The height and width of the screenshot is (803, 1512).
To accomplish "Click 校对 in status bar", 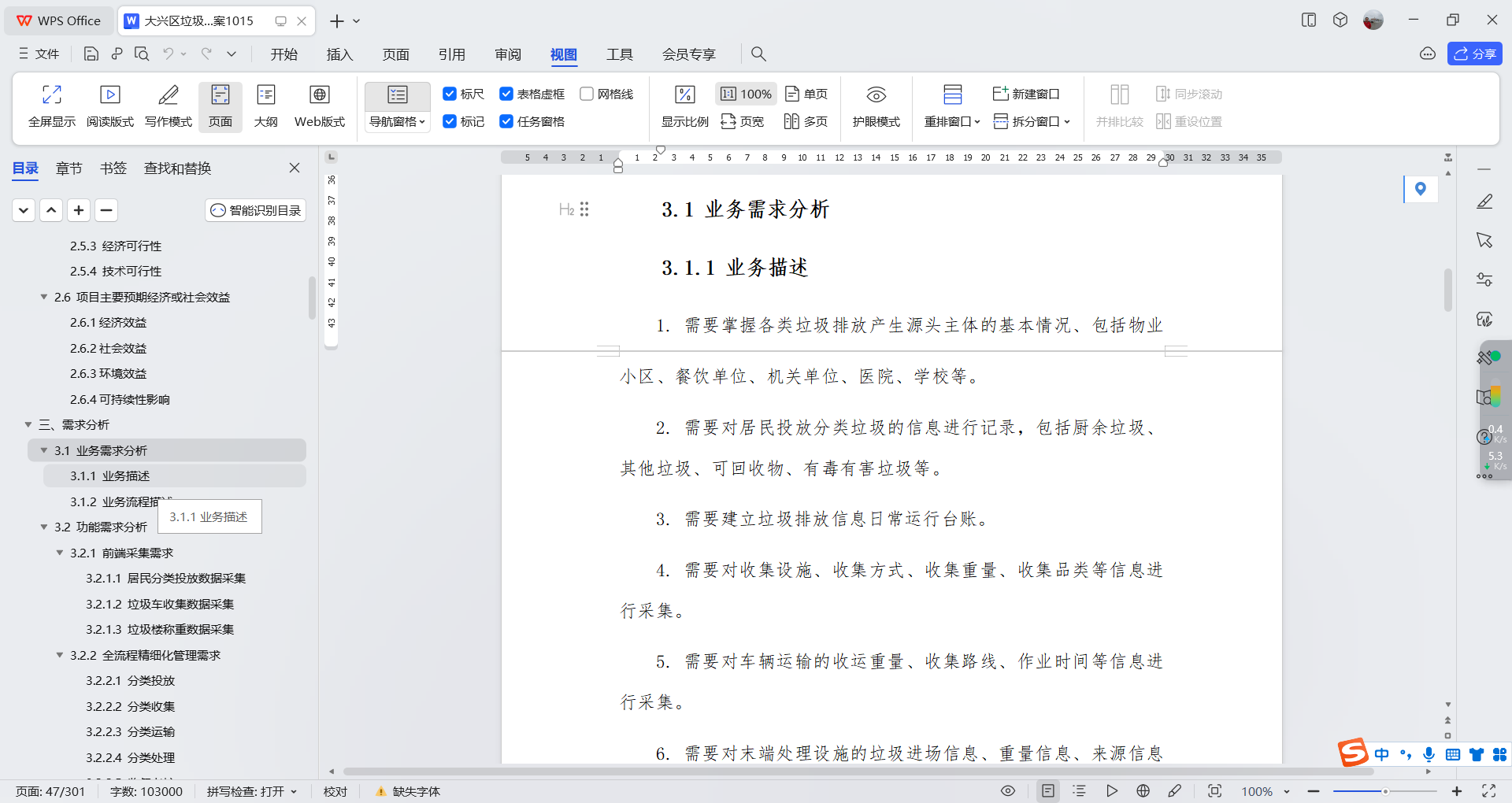I will [x=335, y=791].
